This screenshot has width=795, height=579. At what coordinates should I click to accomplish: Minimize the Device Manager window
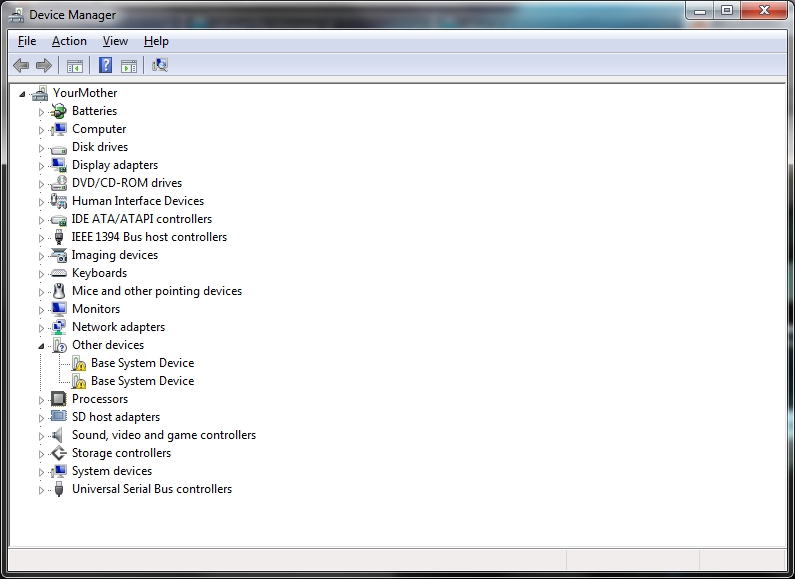click(700, 10)
